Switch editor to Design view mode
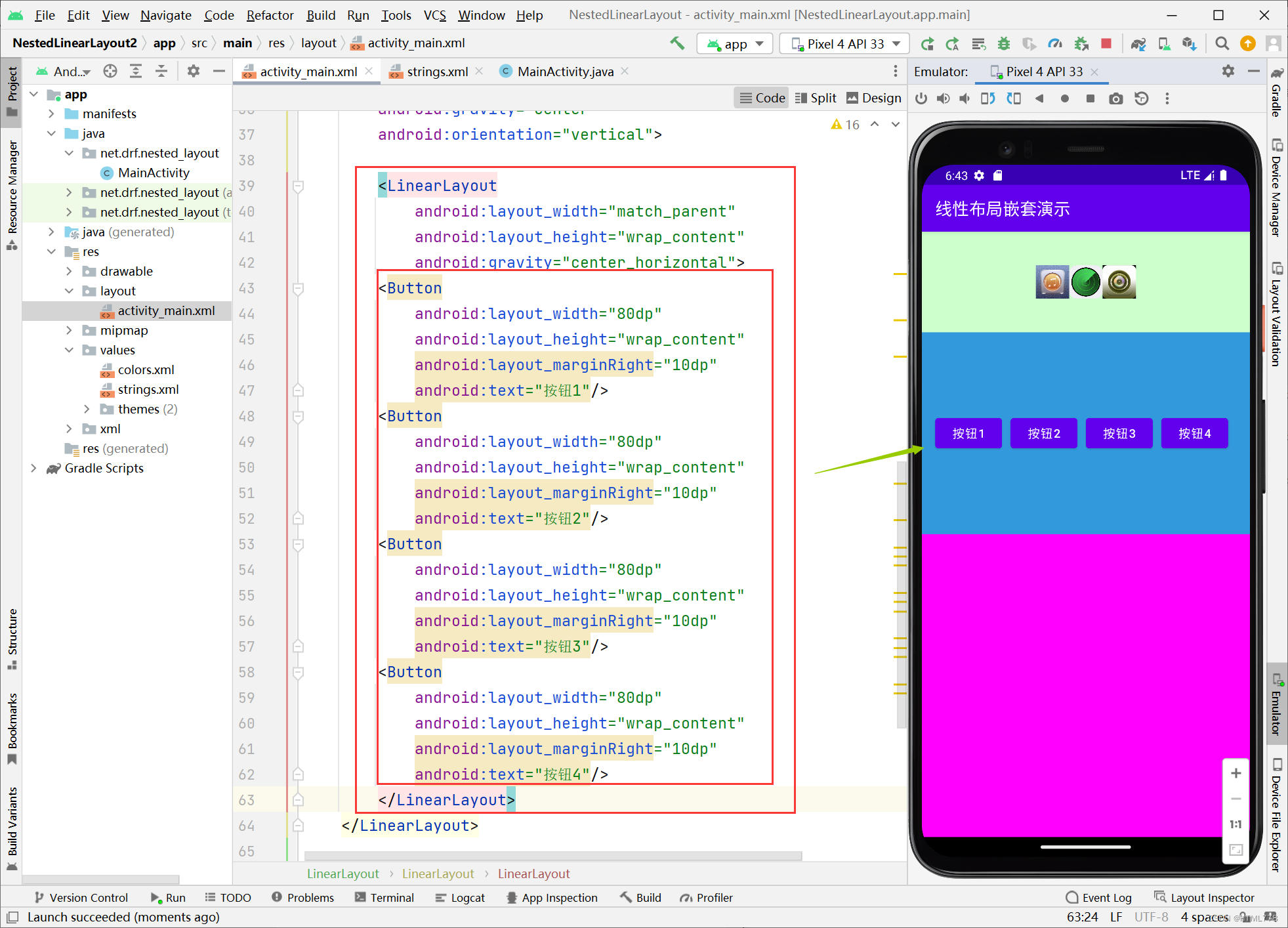Viewport: 1288px width, 928px height. (x=873, y=98)
